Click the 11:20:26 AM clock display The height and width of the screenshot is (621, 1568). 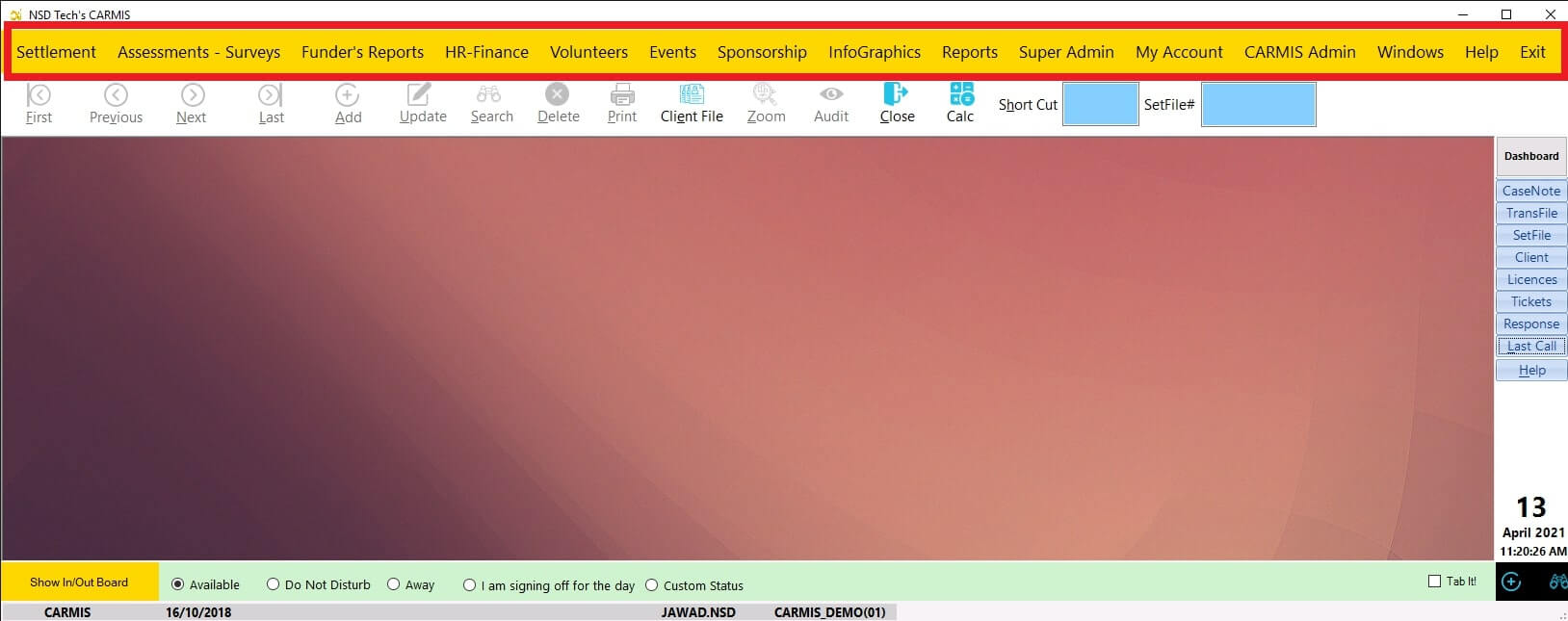1532,552
